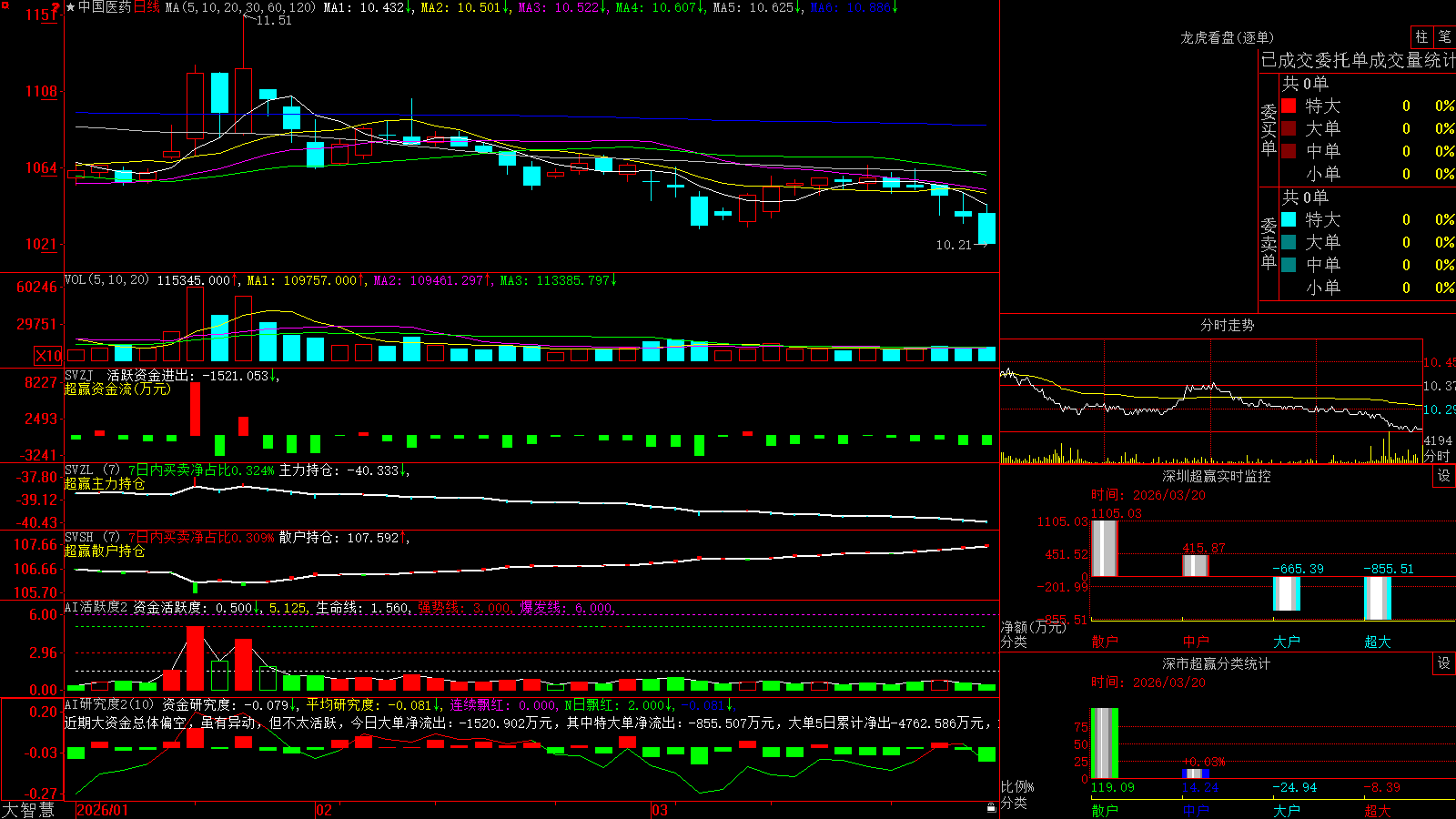Click the 中国医药 stock name

[105, 7]
